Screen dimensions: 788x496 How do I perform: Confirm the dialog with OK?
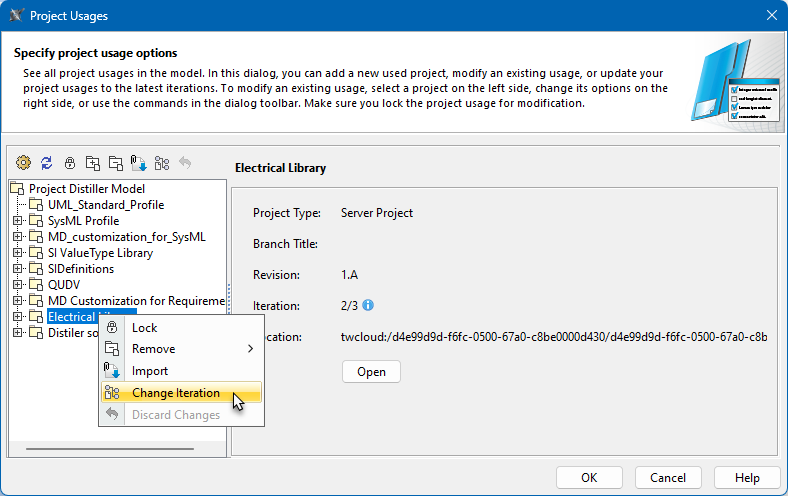(x=589, y=478)
